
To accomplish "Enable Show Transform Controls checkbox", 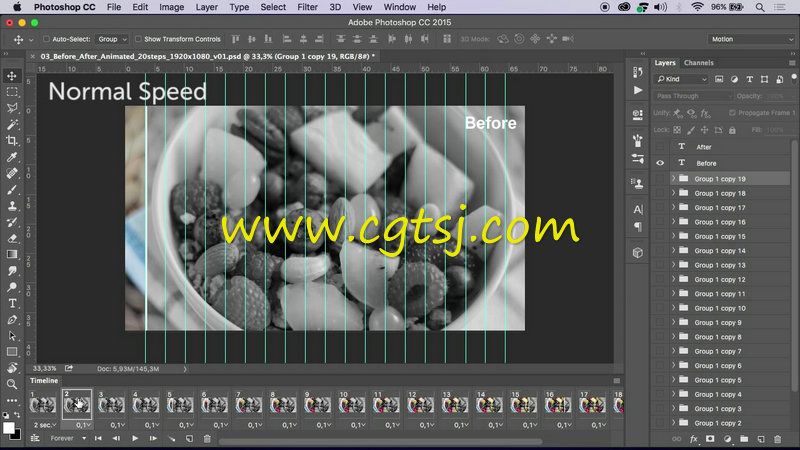I will coord(138,39).
